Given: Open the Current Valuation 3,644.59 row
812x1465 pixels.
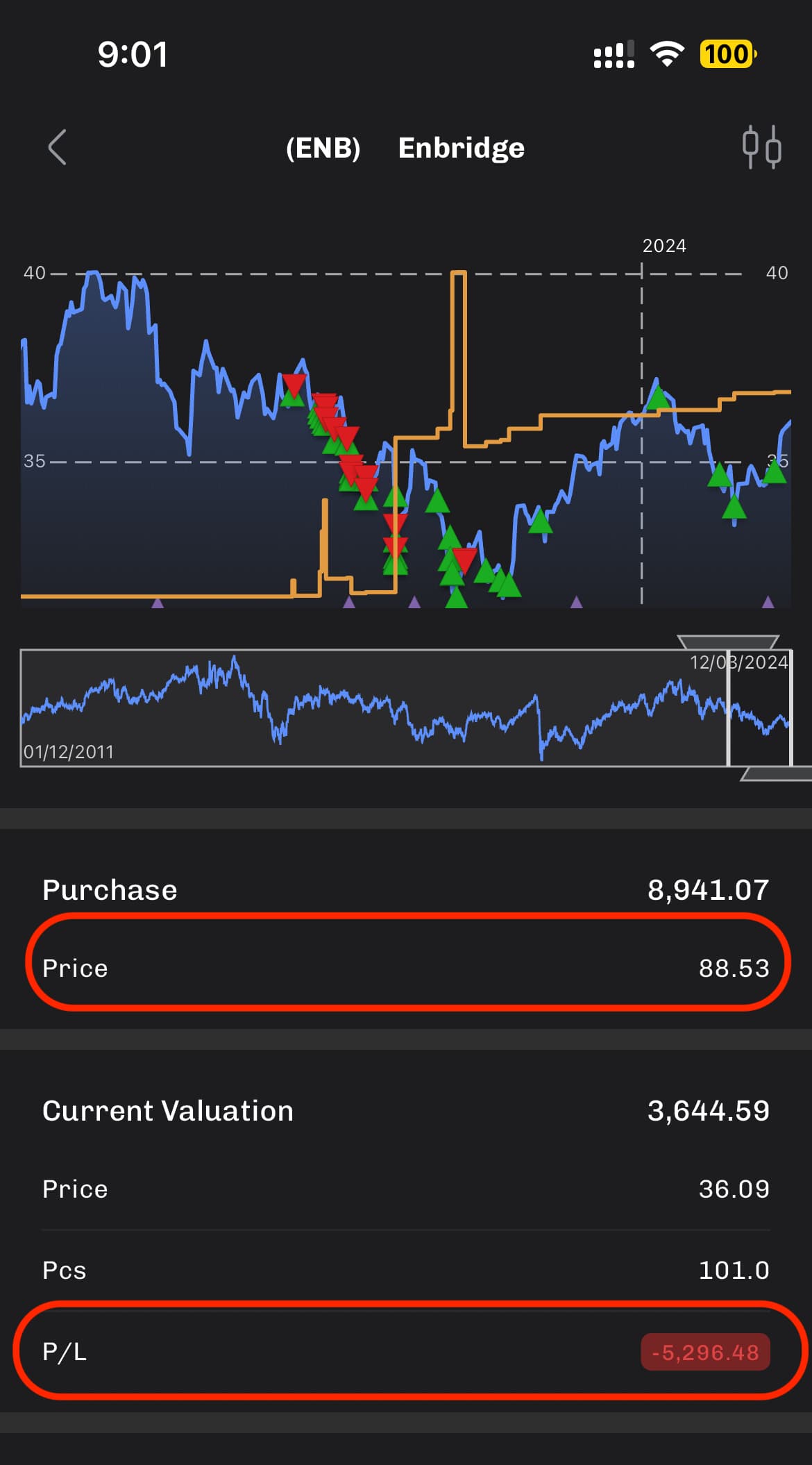Looking at the screenshot, I should click(x=405, y=1111).
